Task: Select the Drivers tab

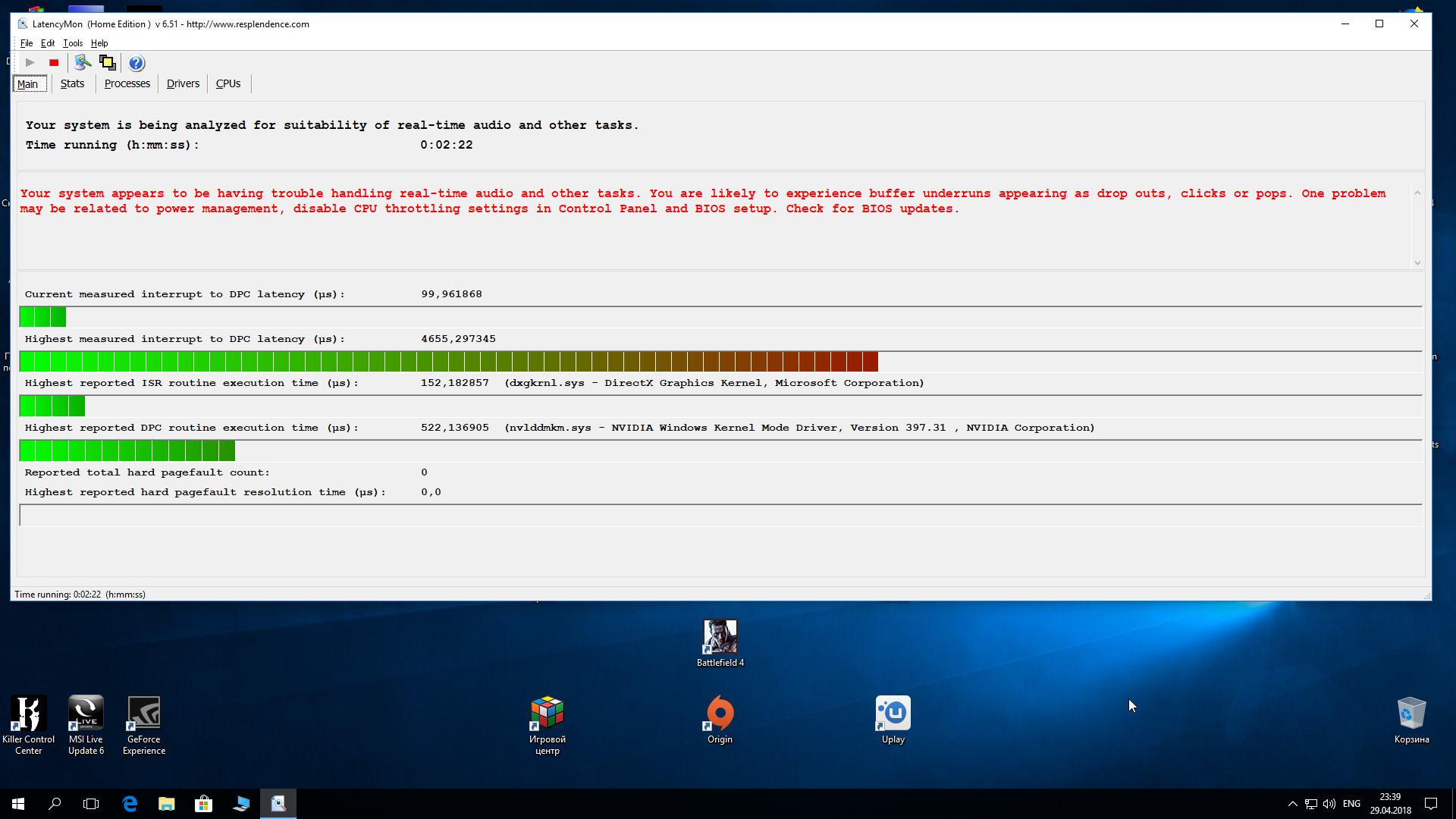Action: [x=183, y=83]
